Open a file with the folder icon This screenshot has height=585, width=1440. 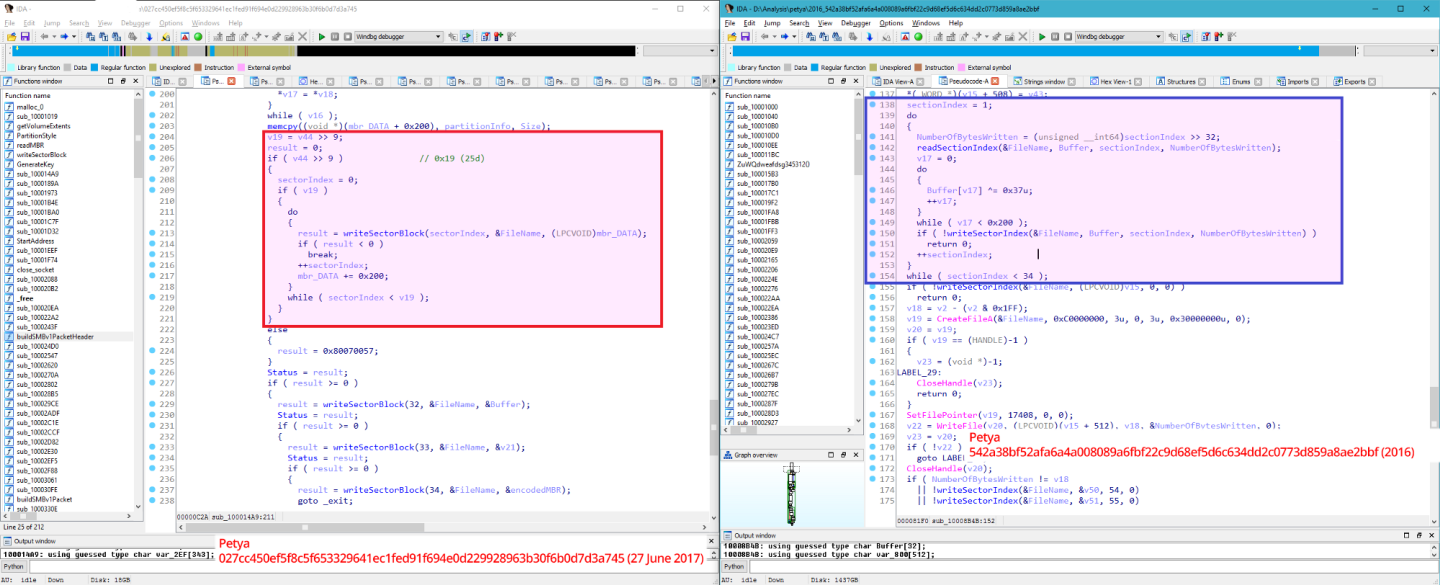coord(9,37)
